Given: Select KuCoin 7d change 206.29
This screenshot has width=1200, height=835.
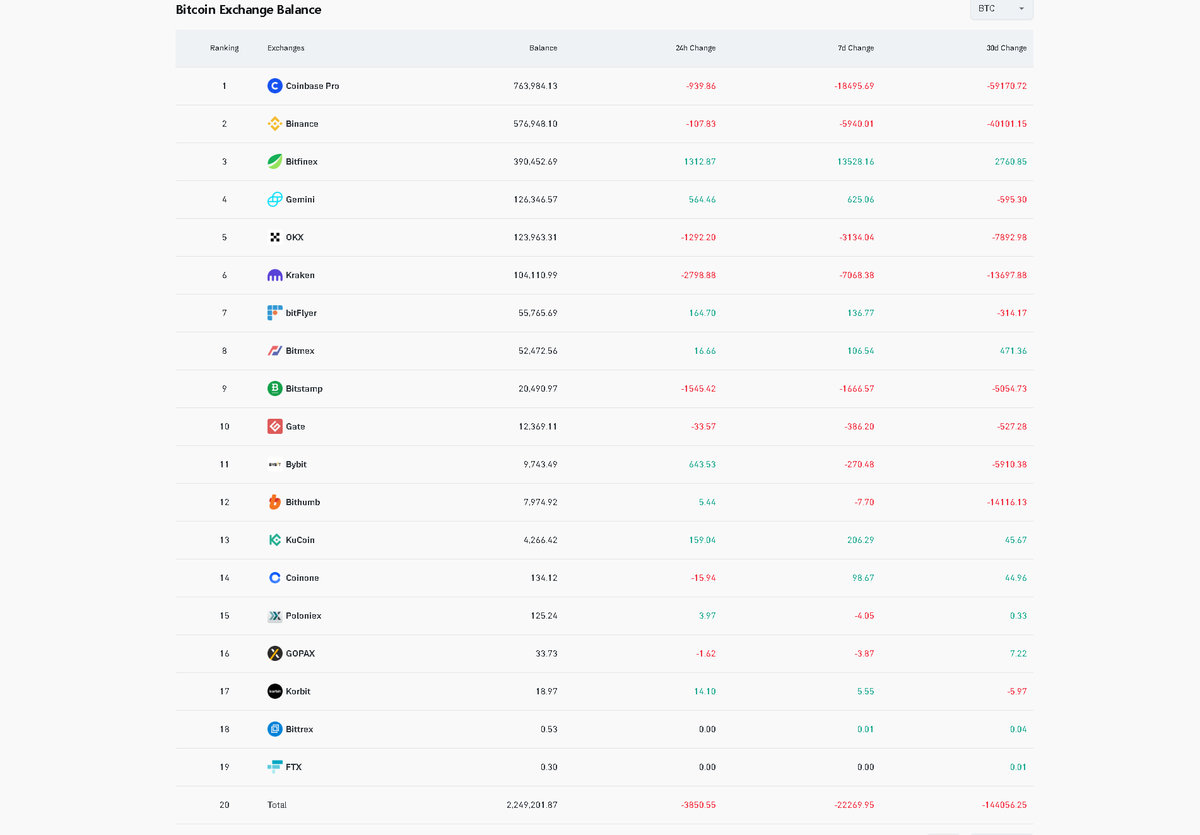Looking at the screenshot, I should [860, 540].
